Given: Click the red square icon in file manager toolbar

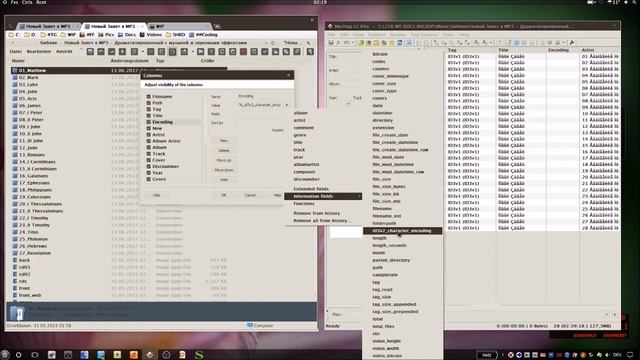Looking at the screenshot, I should (x=243, y=51).
